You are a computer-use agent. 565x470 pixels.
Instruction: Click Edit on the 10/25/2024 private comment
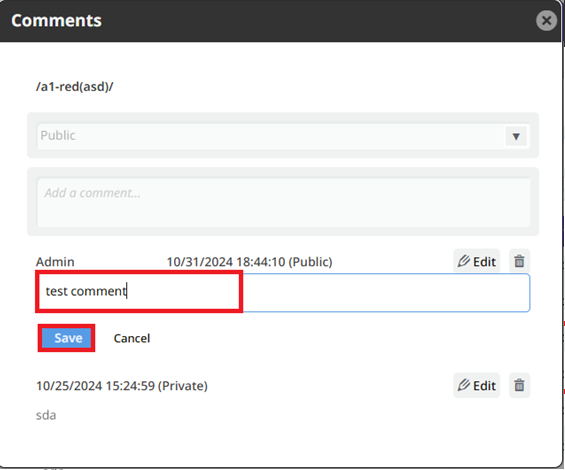(x=476, y=385)
